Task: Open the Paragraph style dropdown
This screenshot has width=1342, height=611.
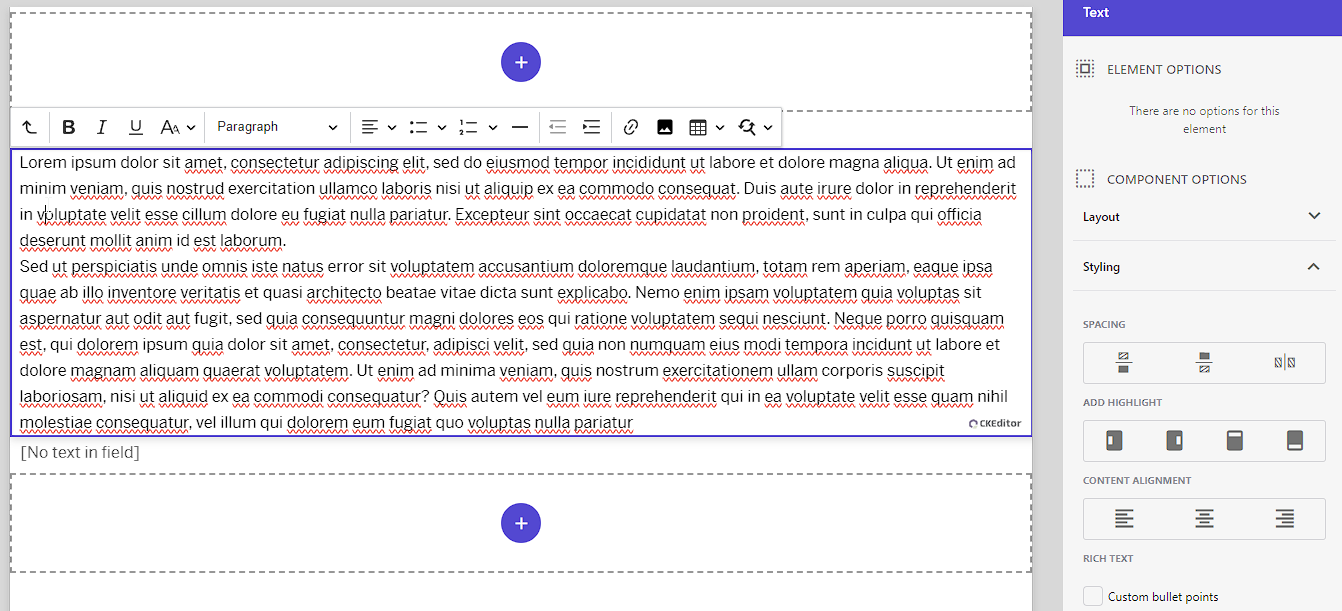Action: 277,127
